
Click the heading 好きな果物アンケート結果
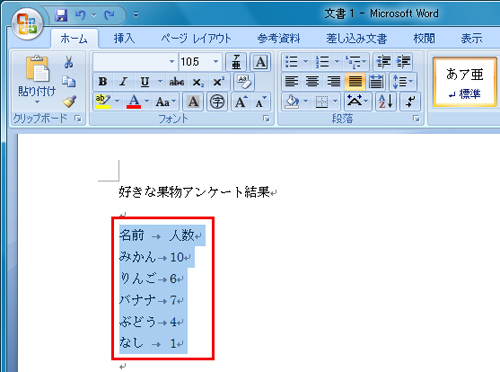(x=194, y=192)
